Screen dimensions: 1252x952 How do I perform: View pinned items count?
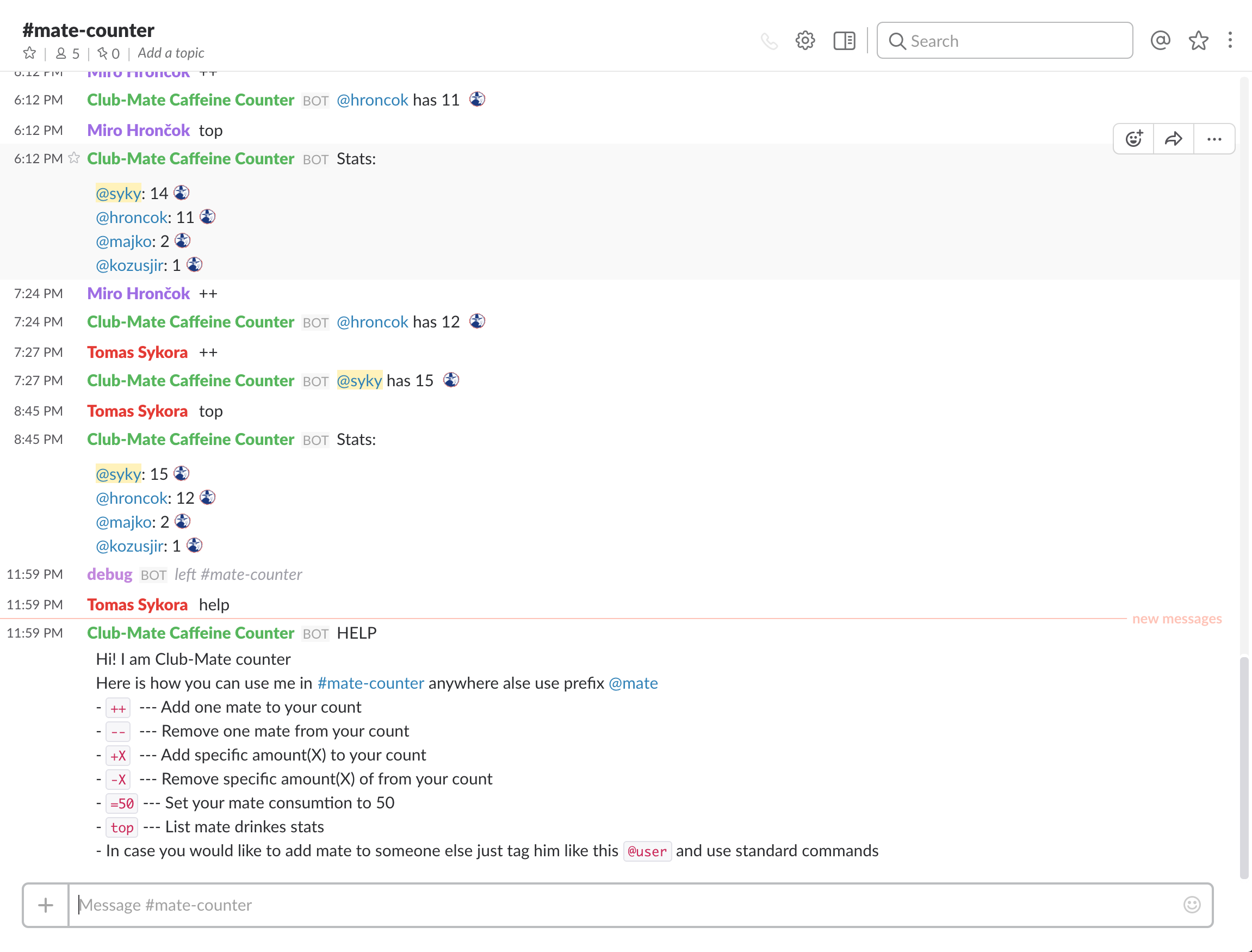coord(109,53)
